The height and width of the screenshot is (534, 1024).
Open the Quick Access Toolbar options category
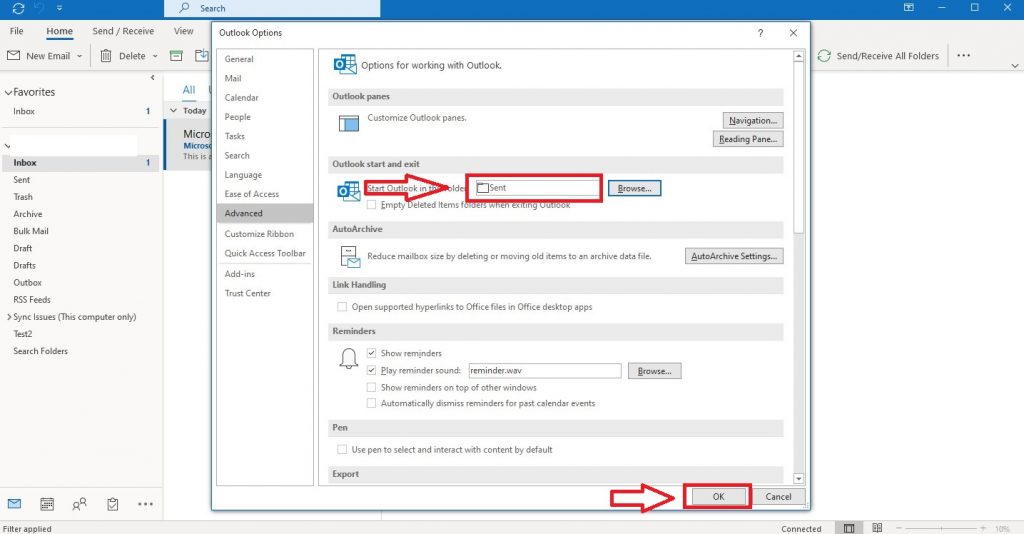(x=264, y=253)
